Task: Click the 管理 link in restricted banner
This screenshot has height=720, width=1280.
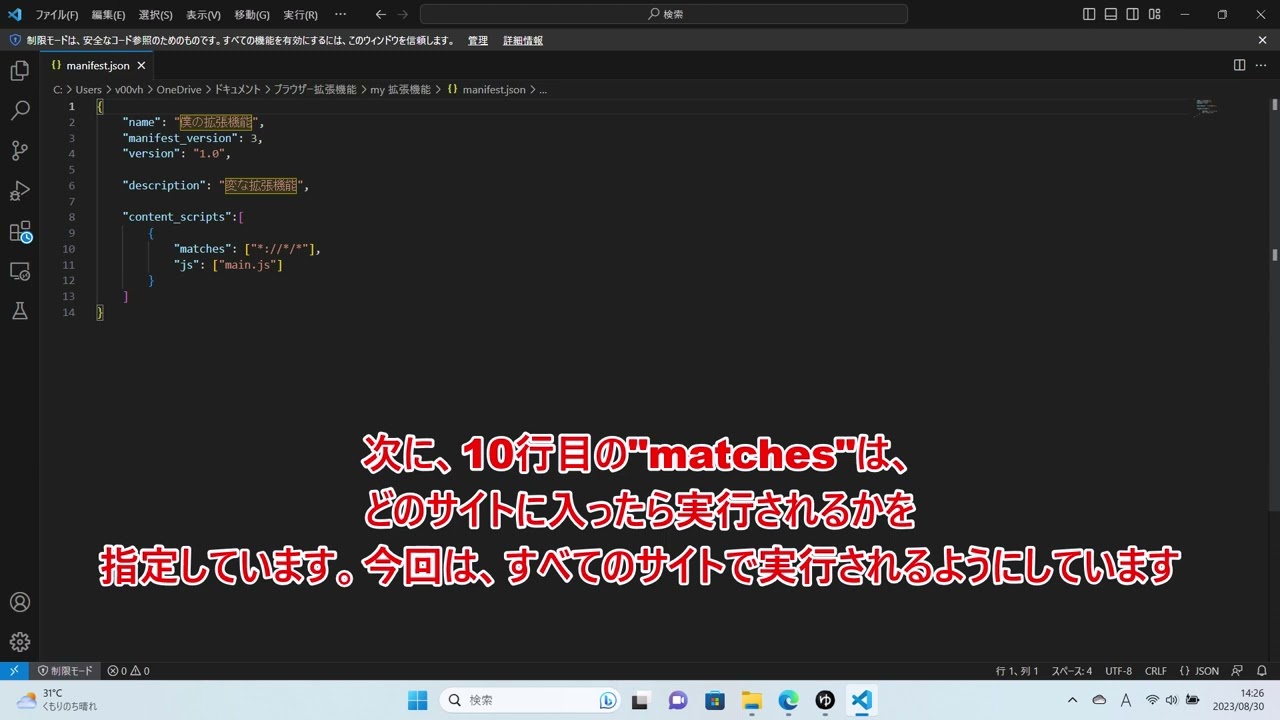Action: (x=478, y=41)
